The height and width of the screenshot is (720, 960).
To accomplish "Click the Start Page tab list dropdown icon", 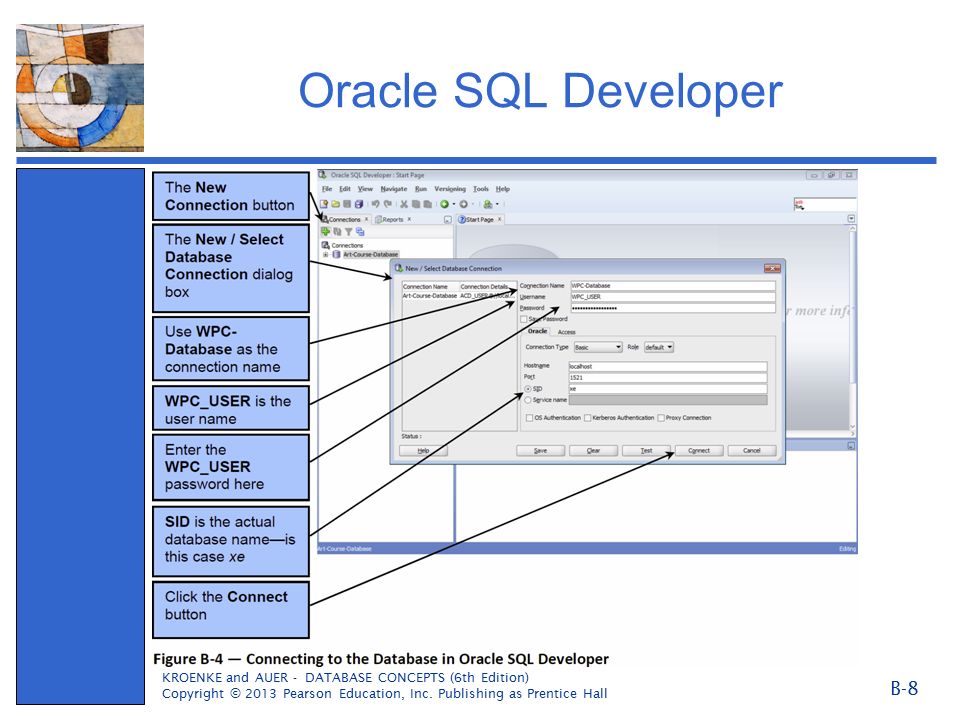I will click(851, 219).
